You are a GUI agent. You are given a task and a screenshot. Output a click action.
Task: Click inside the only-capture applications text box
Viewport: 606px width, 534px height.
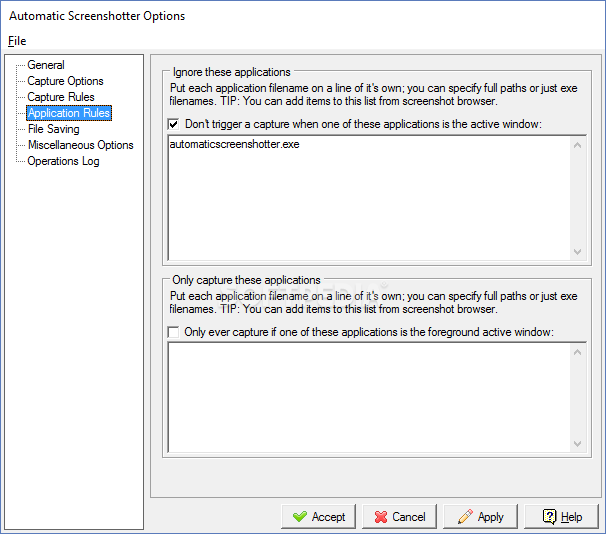pos(369,397)
